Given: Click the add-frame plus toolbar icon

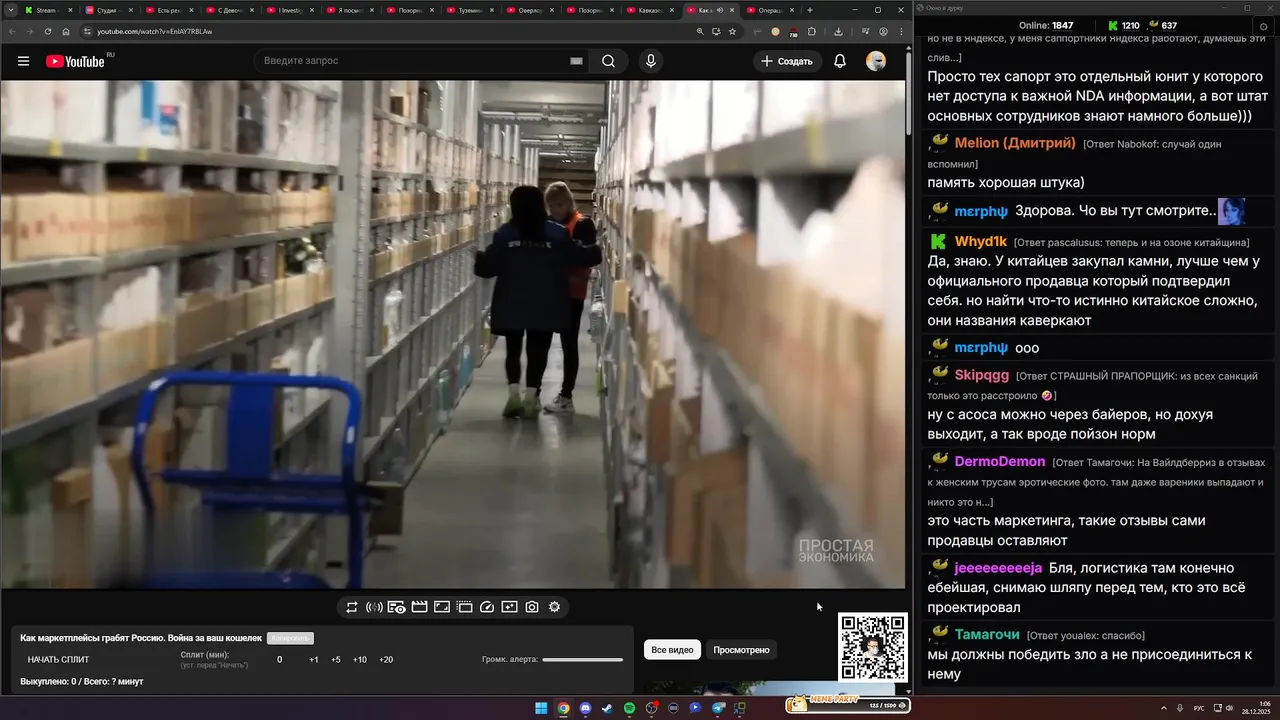Looking at the screenshot, I should [509, 607].
